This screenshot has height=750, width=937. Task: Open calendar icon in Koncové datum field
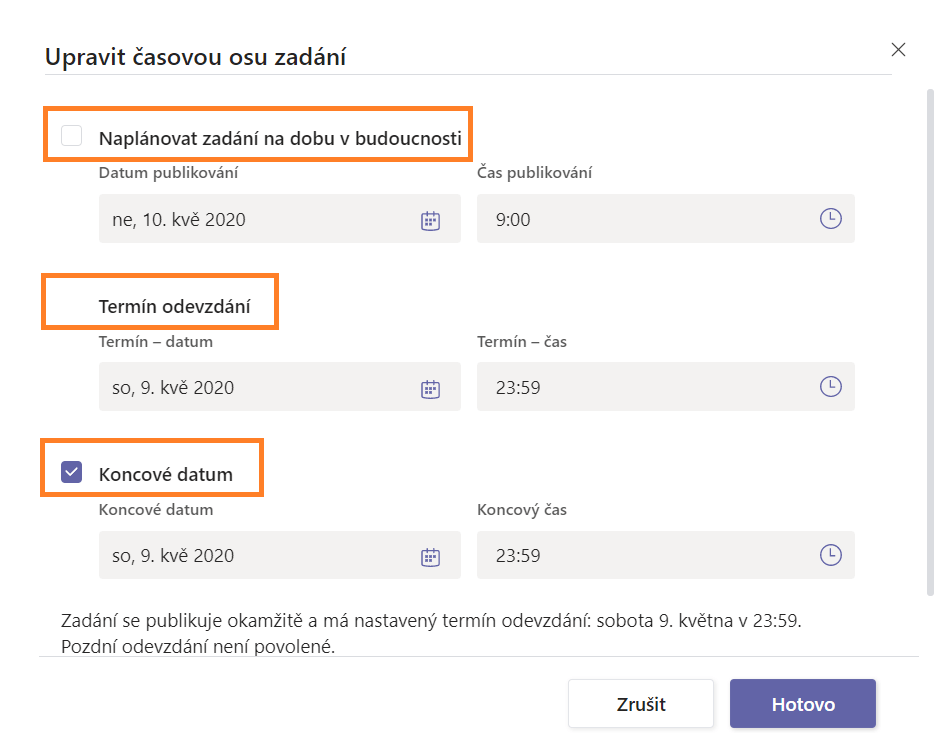coord(430,557)
